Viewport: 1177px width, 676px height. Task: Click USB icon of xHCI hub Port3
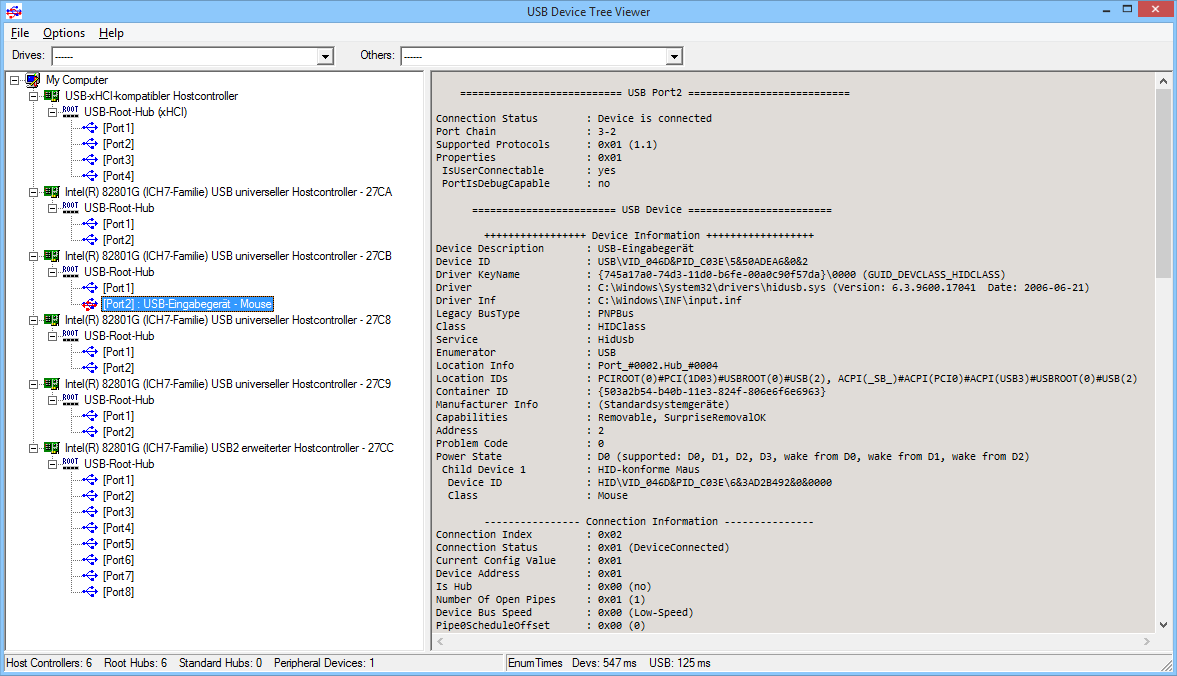tap(89, 160)
